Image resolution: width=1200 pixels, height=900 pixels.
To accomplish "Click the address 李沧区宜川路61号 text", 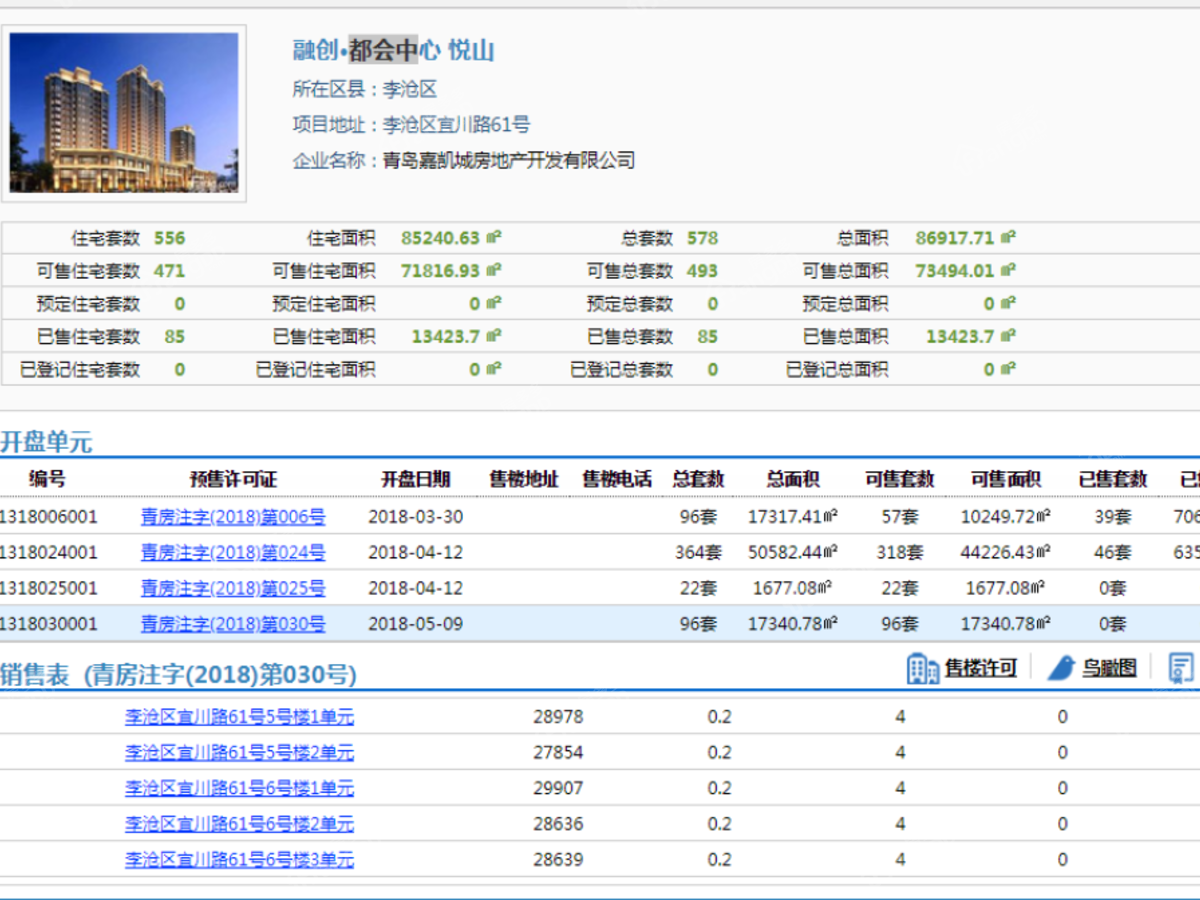I will click(x=457, y=125).
